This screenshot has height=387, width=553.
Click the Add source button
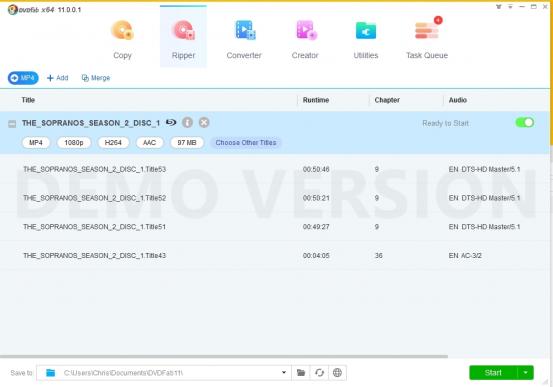57,78
